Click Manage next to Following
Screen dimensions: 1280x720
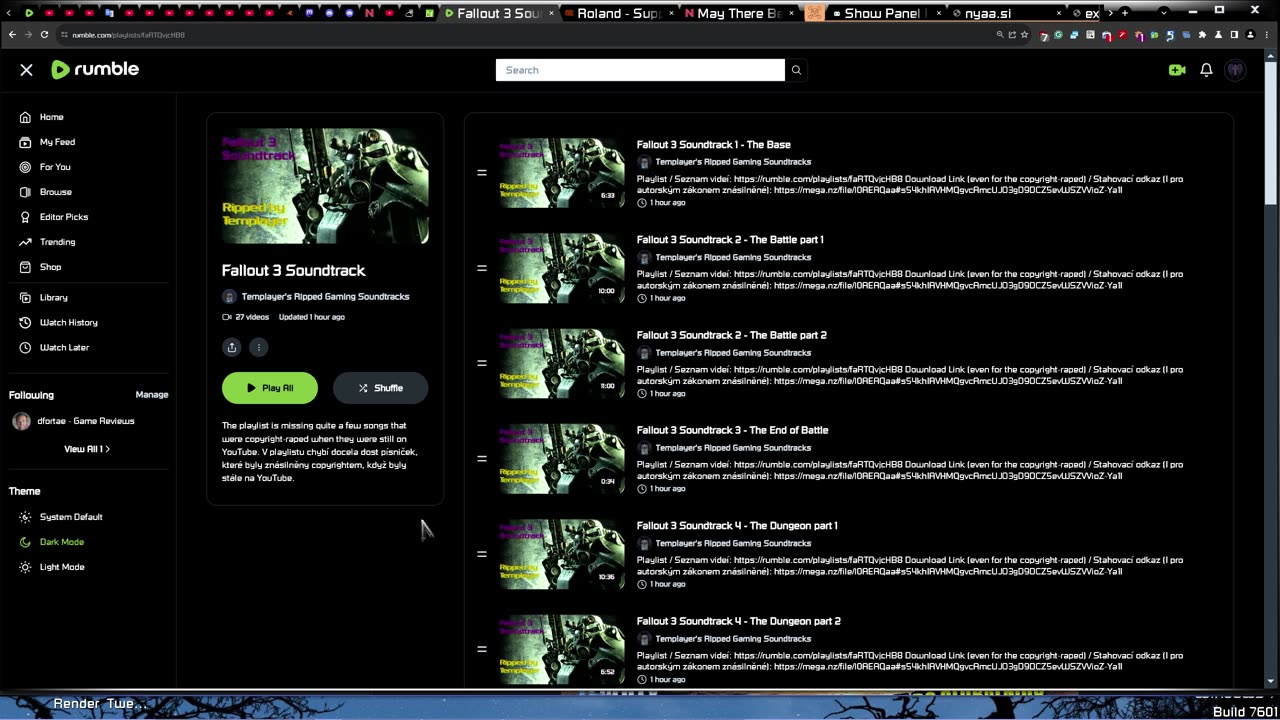pyautogui.click(x=152, y=395)
